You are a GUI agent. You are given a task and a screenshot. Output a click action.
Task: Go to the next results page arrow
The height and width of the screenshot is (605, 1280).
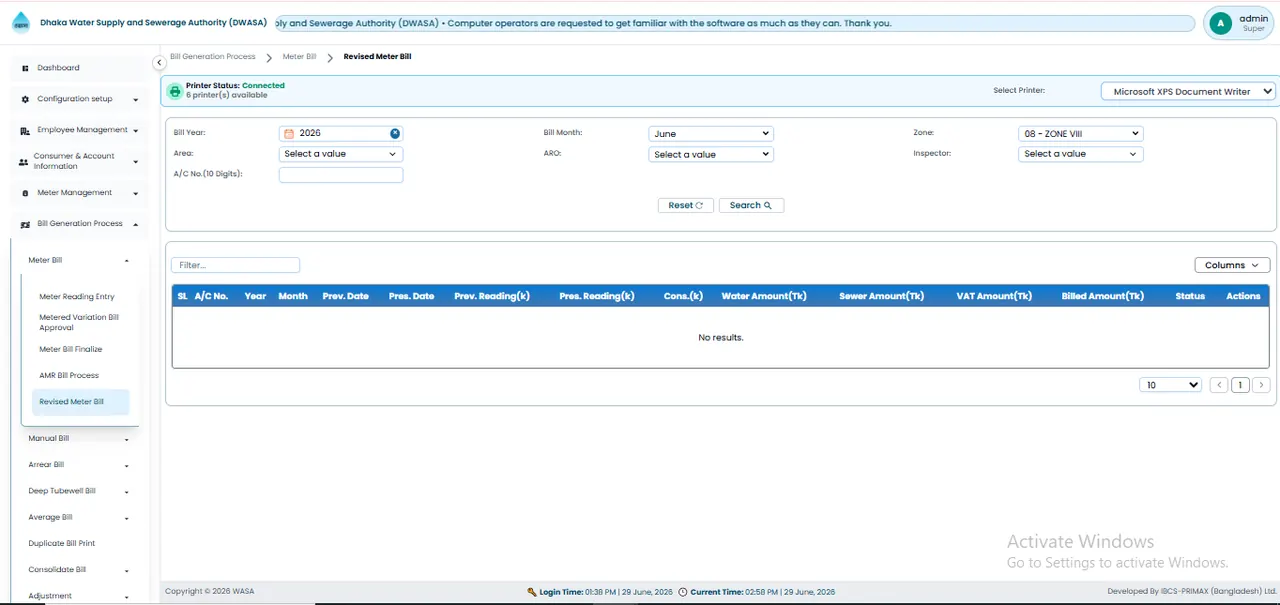click(x=1261, y=385)
